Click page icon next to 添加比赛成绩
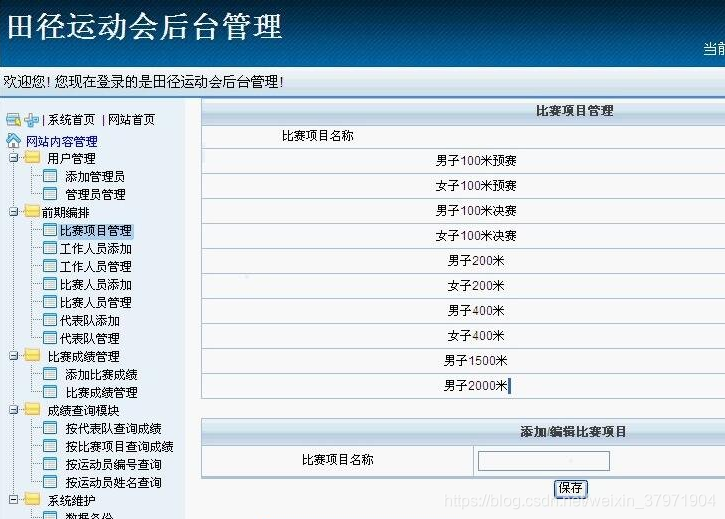Image resolution: width=725 pixels, height=519 pixels. point(50,374)
